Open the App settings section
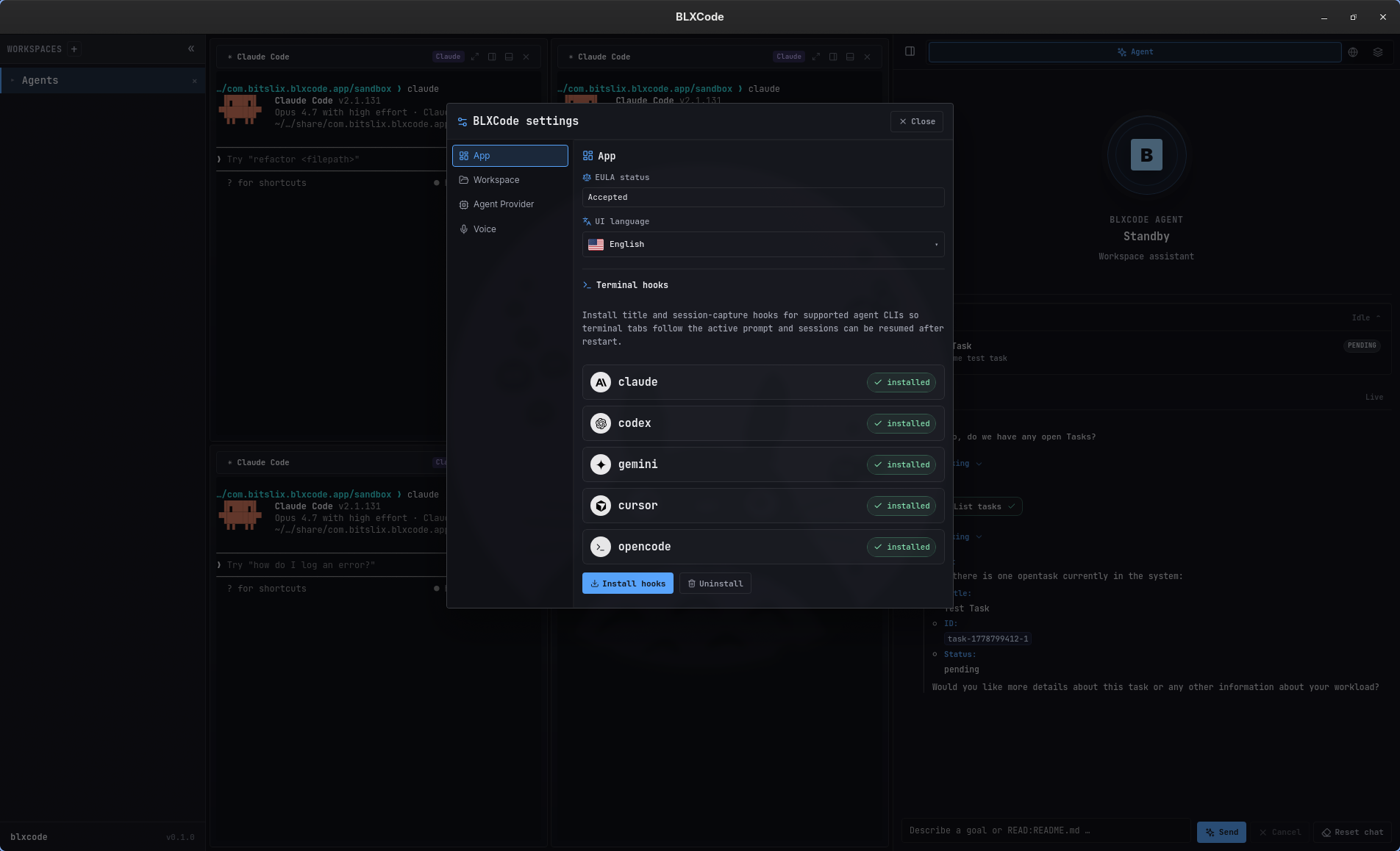Viewport: 1400px width, 851px height. tap(510, 156)
